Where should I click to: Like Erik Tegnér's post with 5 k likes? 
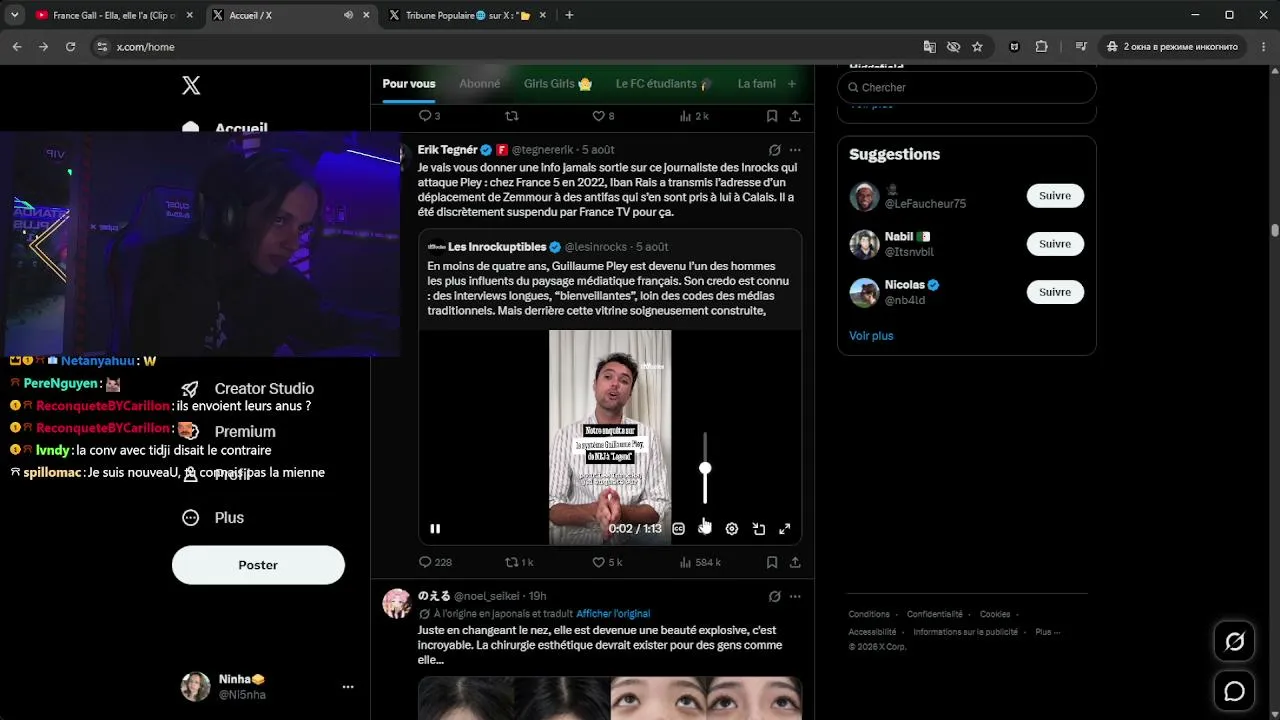[x=607, y=562]
